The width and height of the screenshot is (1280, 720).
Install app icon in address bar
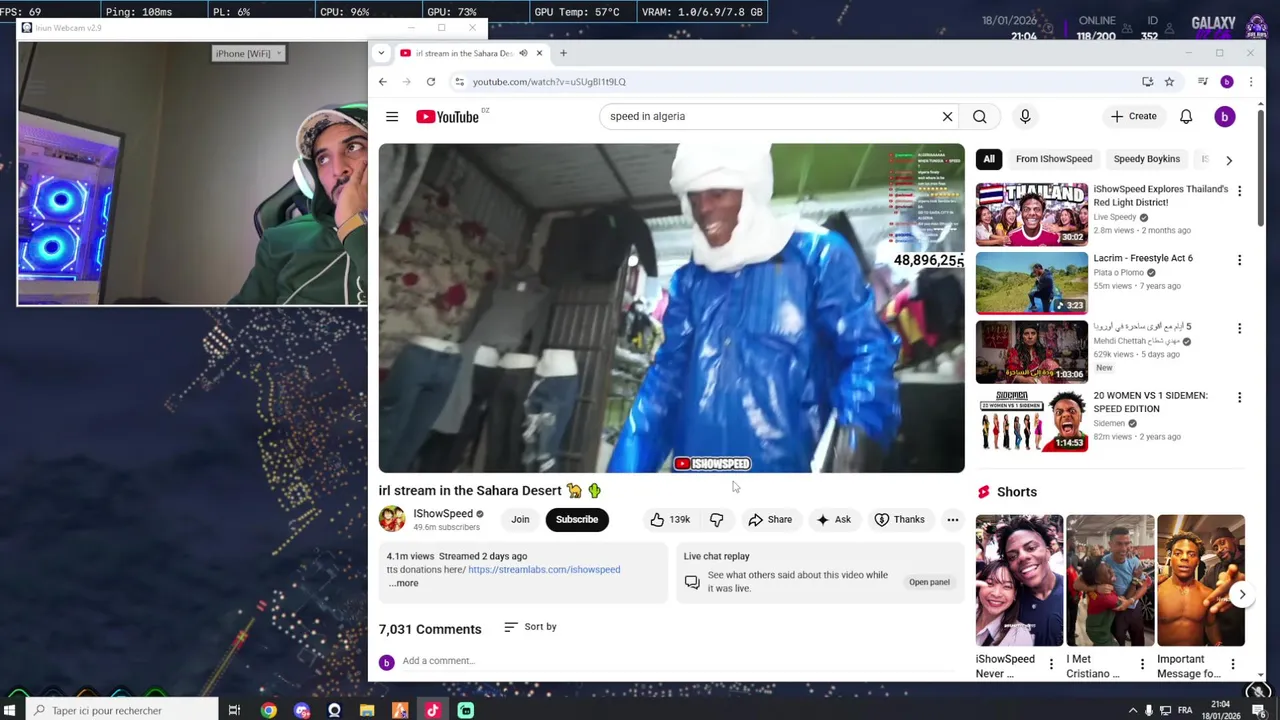click(x=1148, y=82)
